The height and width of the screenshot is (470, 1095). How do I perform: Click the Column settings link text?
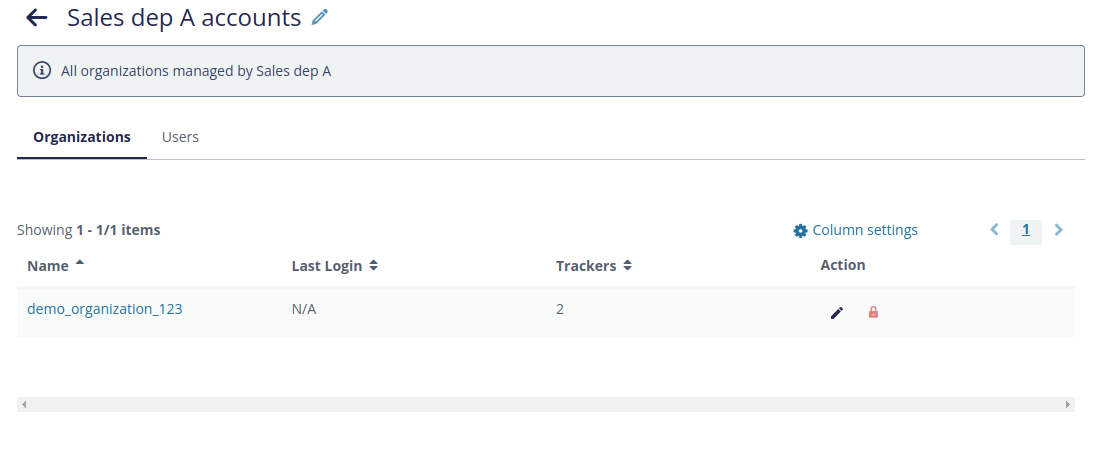point(865,230)
